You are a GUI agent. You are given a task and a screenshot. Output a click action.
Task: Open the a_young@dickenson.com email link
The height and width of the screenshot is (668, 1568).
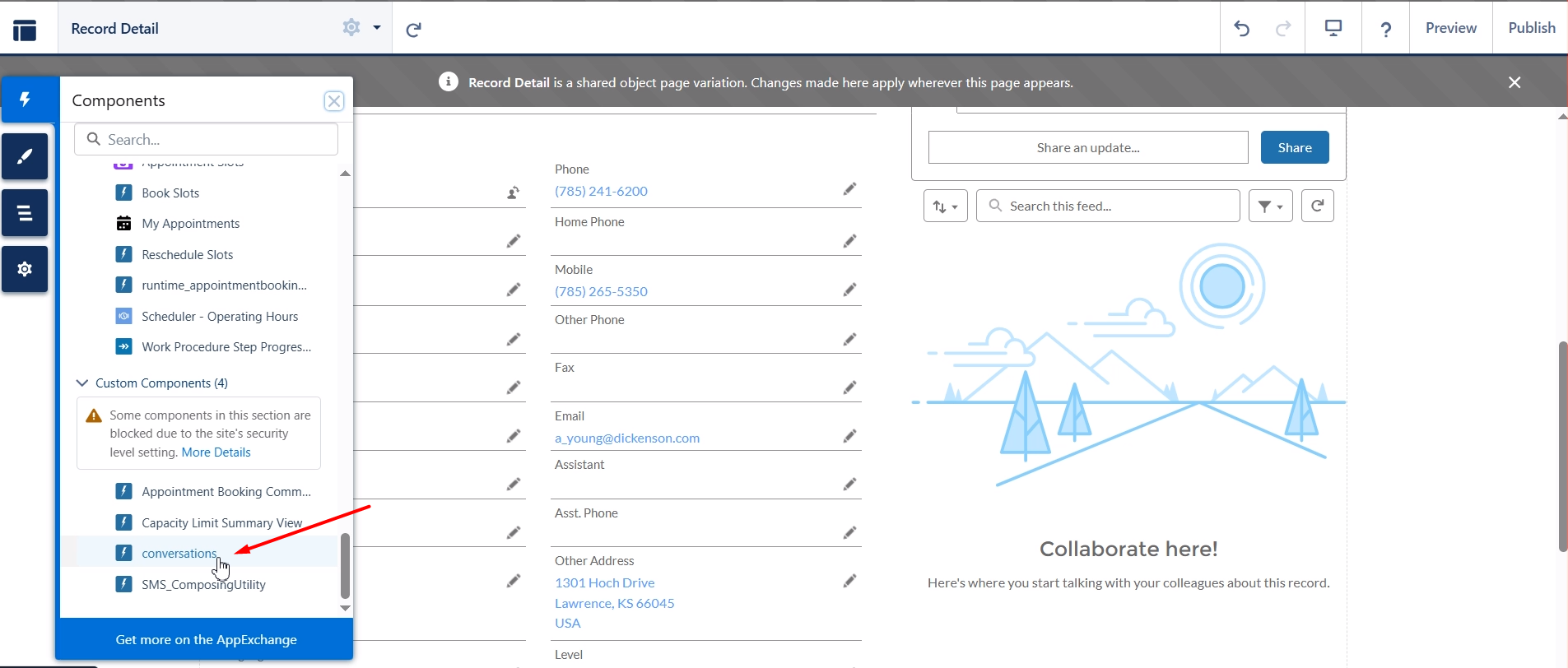(x=627, y=438)
